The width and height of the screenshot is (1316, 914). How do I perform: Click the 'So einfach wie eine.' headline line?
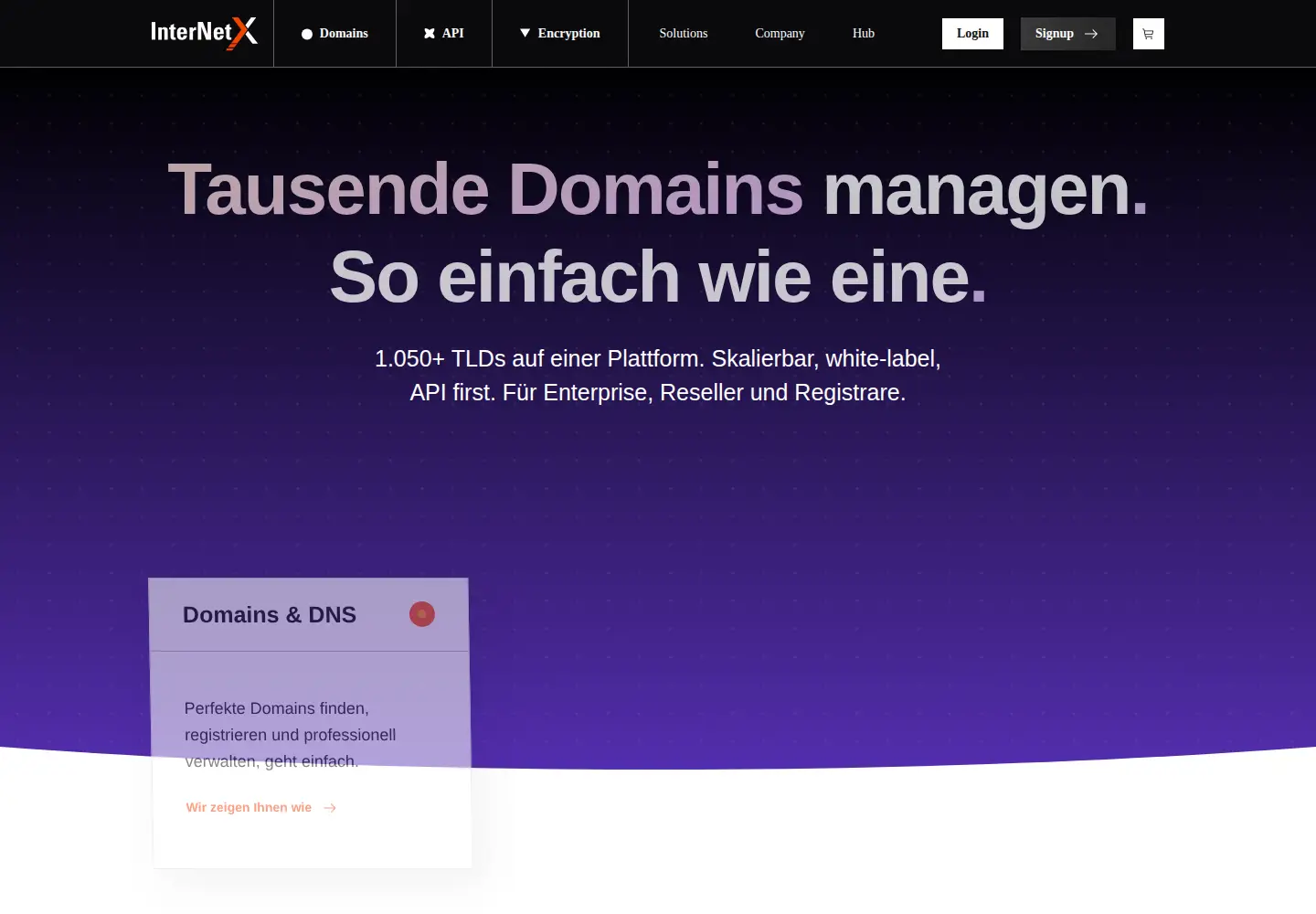(x=658, y=277)
